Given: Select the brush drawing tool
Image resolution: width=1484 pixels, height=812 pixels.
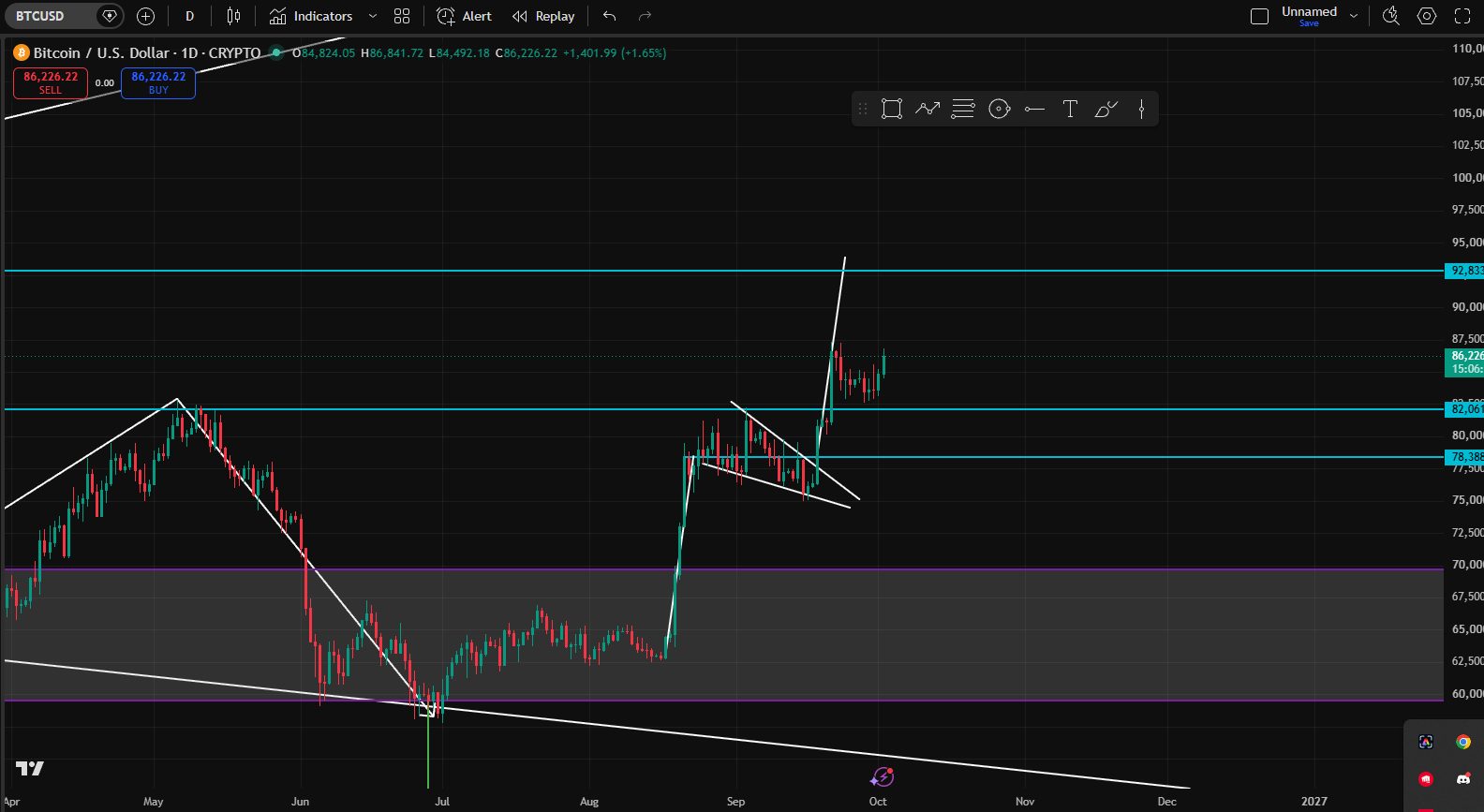Looking at the screenshot, I should point(1106,109).
